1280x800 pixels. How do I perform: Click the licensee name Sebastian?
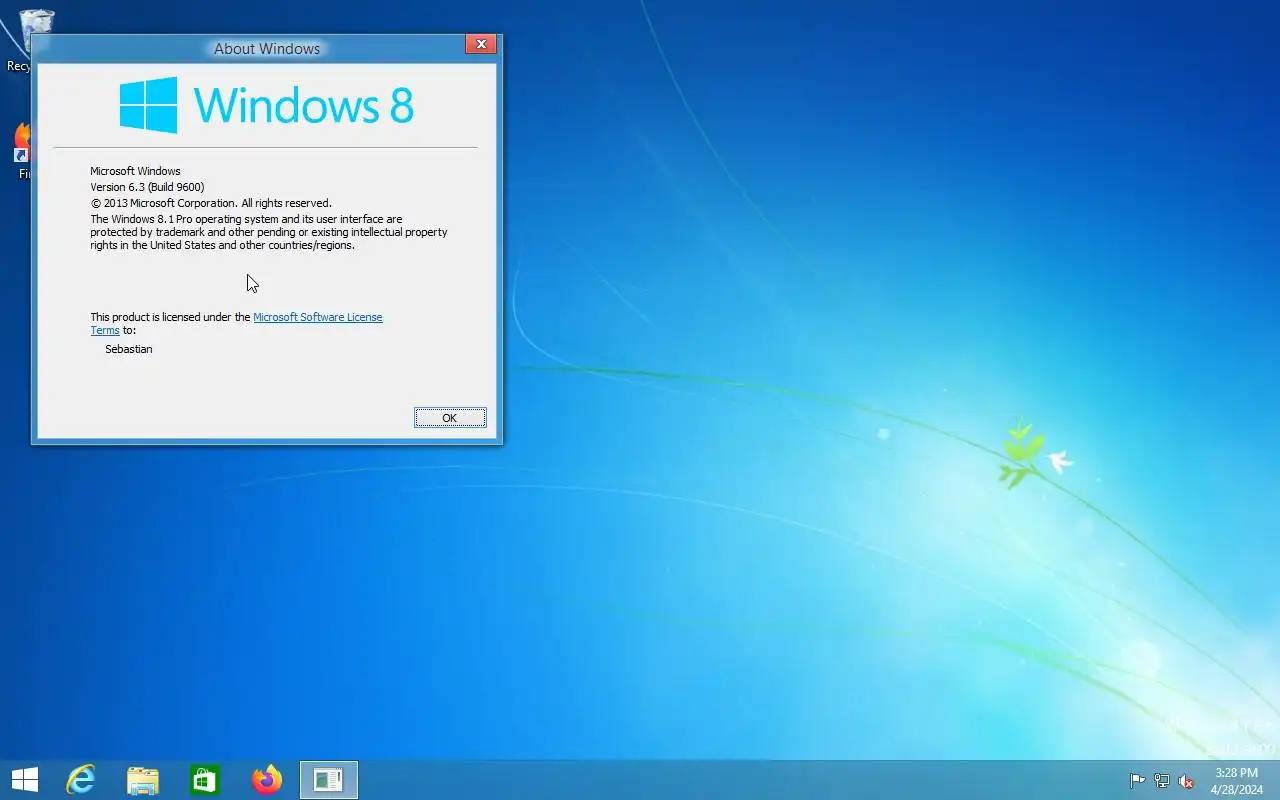pos(129,349)
